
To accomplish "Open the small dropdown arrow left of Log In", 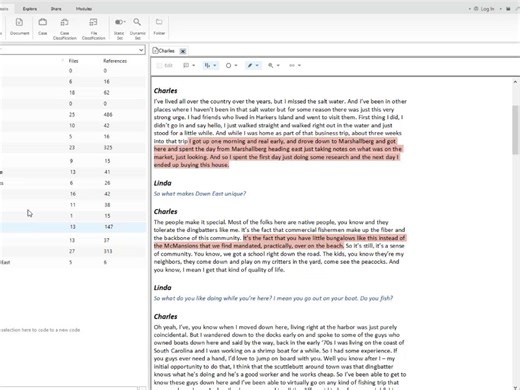I will click(470, 9).
